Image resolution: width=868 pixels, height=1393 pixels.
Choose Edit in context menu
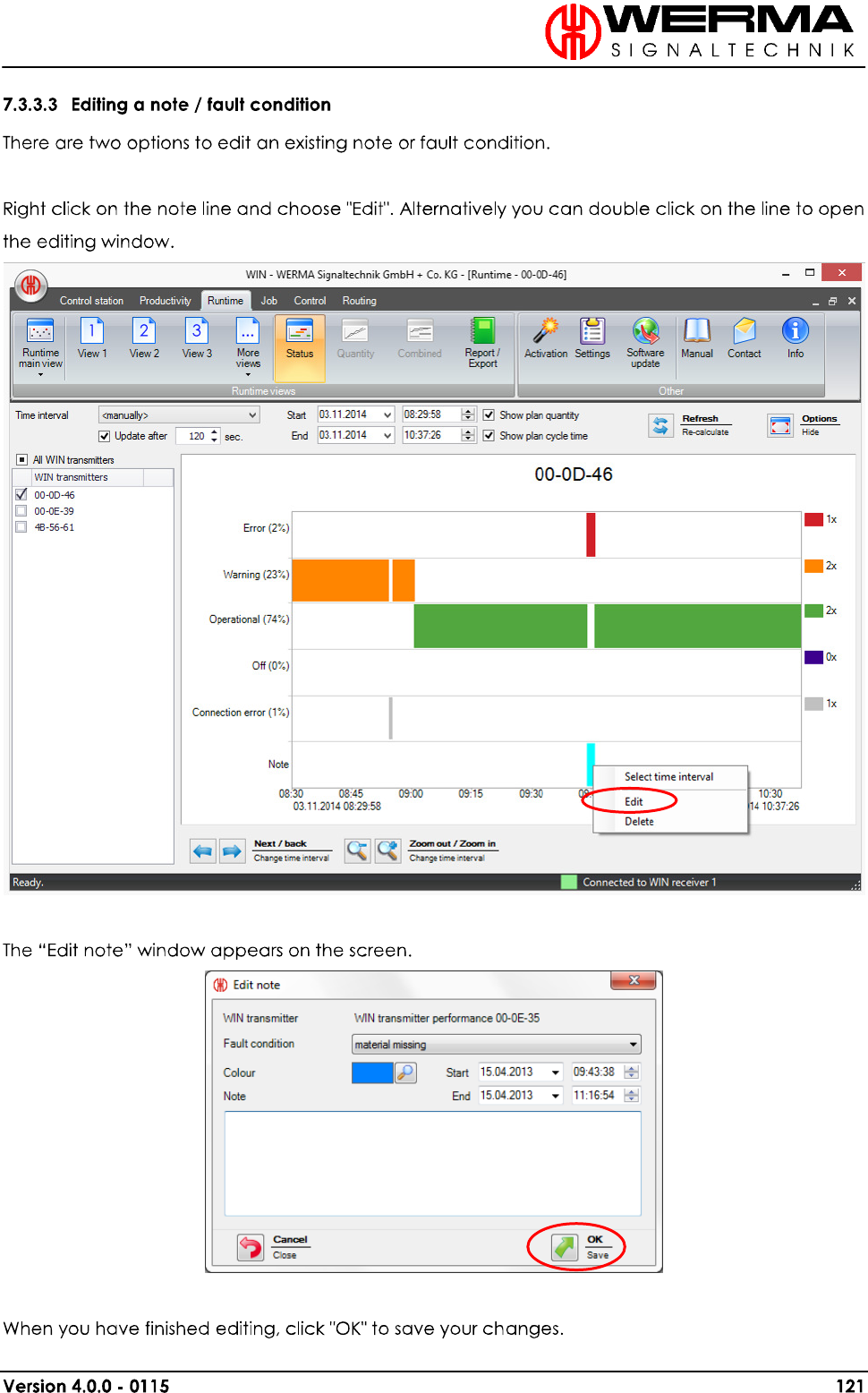click(x=634, y=802)
